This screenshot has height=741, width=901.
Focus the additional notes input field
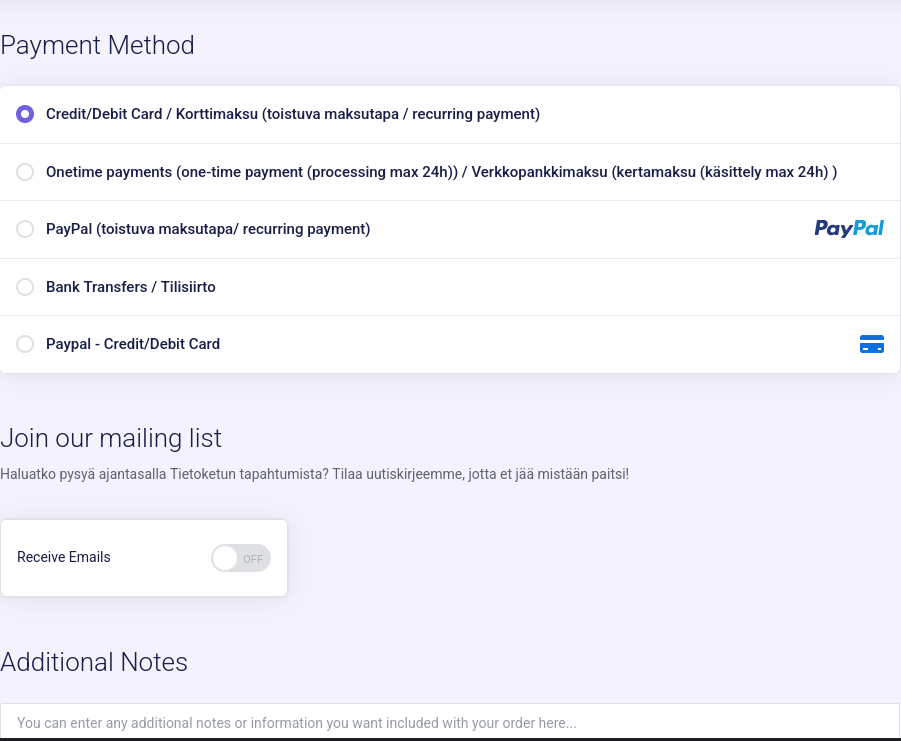pos(450,722)
